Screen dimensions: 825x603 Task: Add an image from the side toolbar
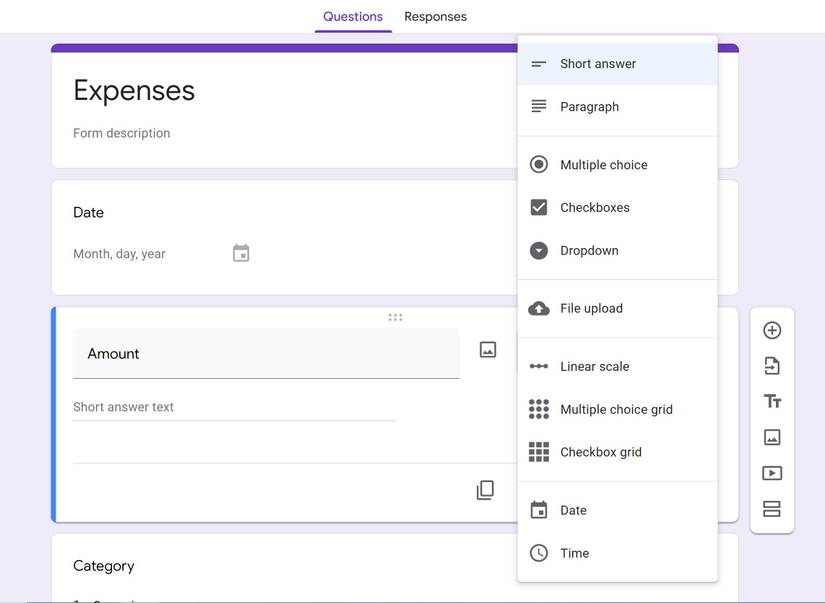(772, 436)
